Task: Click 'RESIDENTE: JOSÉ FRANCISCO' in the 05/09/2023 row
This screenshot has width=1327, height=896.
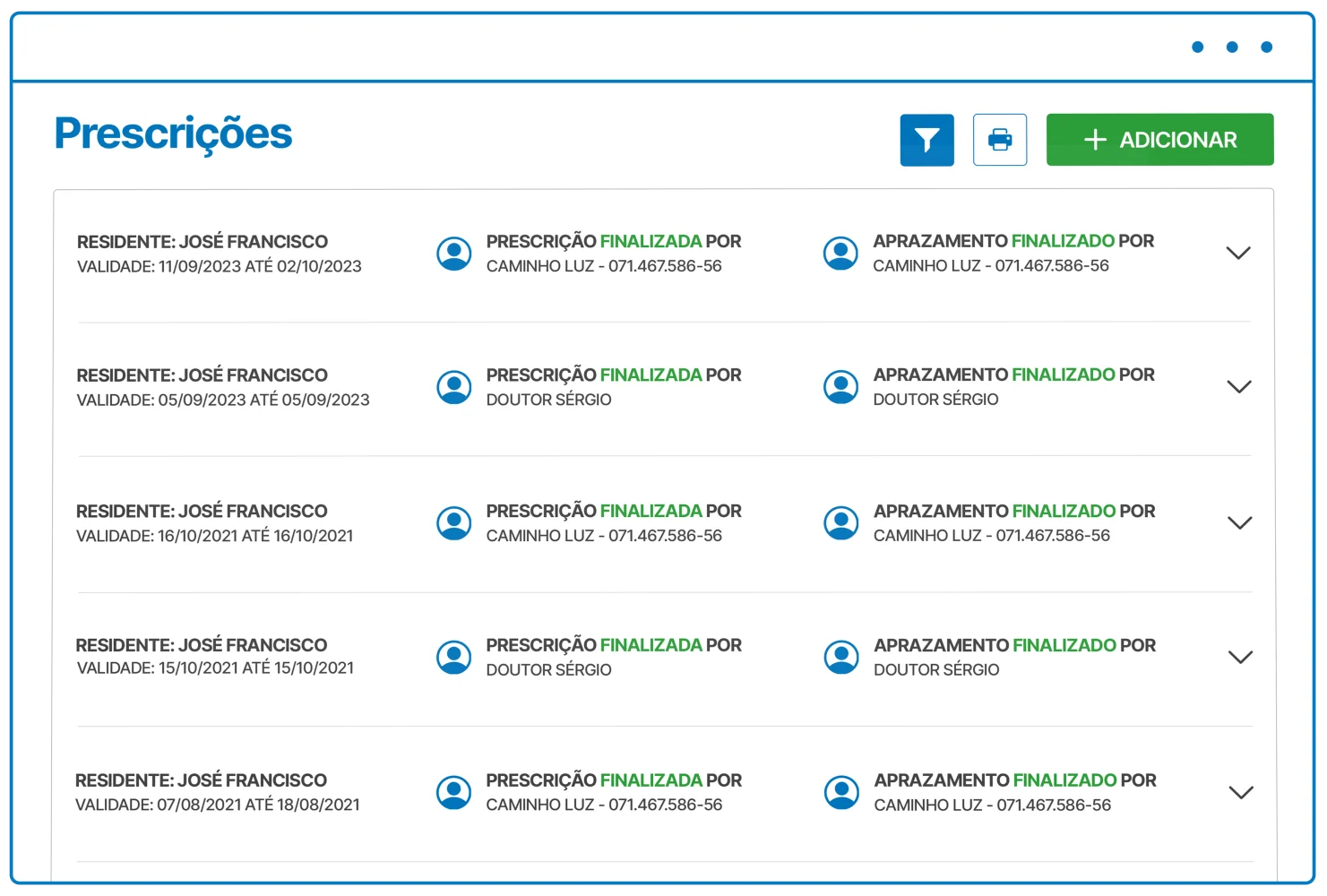Action: tap(202, 375)
